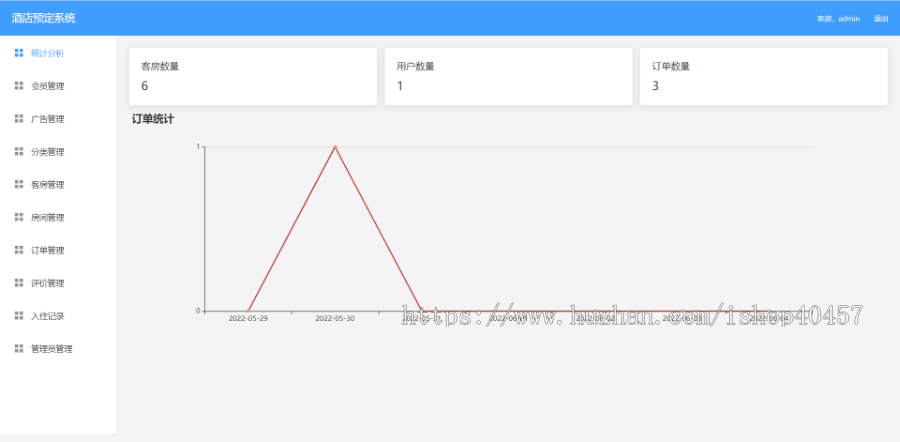Click the grid icon beside 分类管理
The height and width of the screenshot is (442, 900).
19,152
